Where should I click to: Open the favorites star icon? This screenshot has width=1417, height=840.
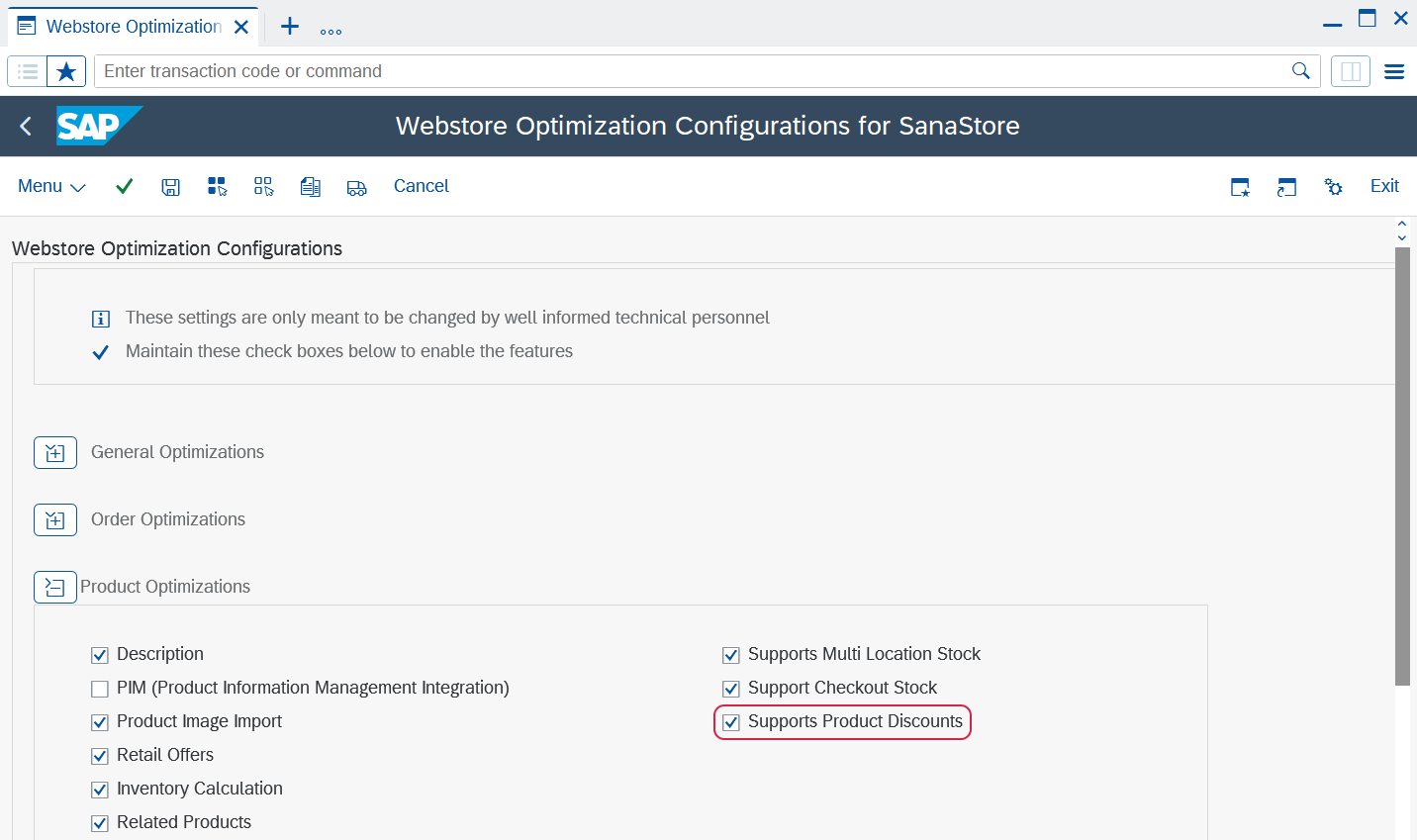[66, 71]
